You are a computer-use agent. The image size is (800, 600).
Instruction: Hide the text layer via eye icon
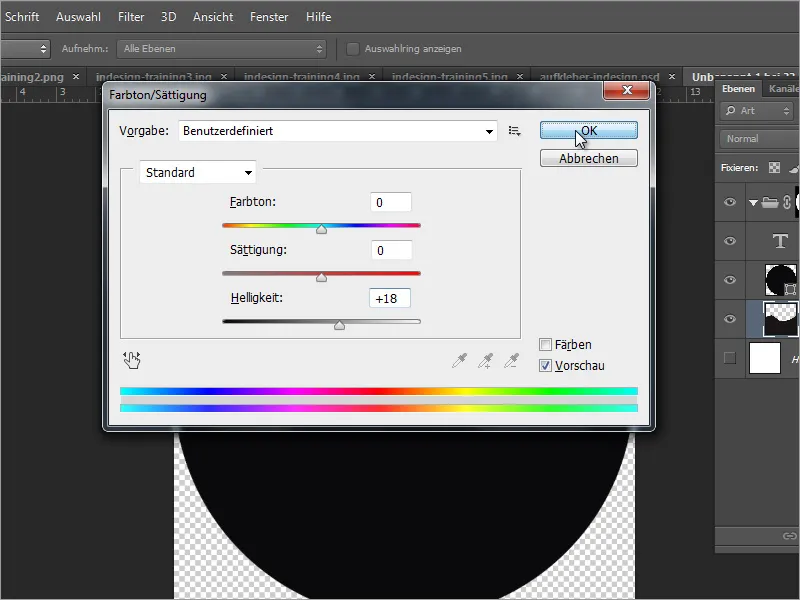(730, 241)
